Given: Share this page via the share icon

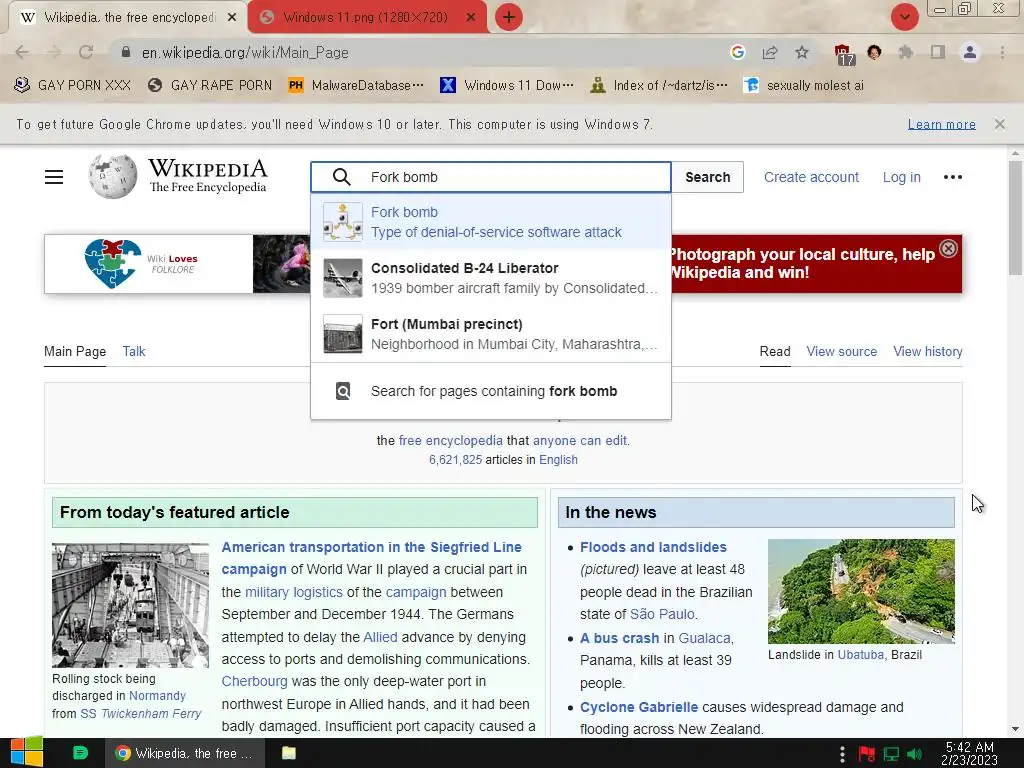Looking at the screenshot, I should pos(770,52).
